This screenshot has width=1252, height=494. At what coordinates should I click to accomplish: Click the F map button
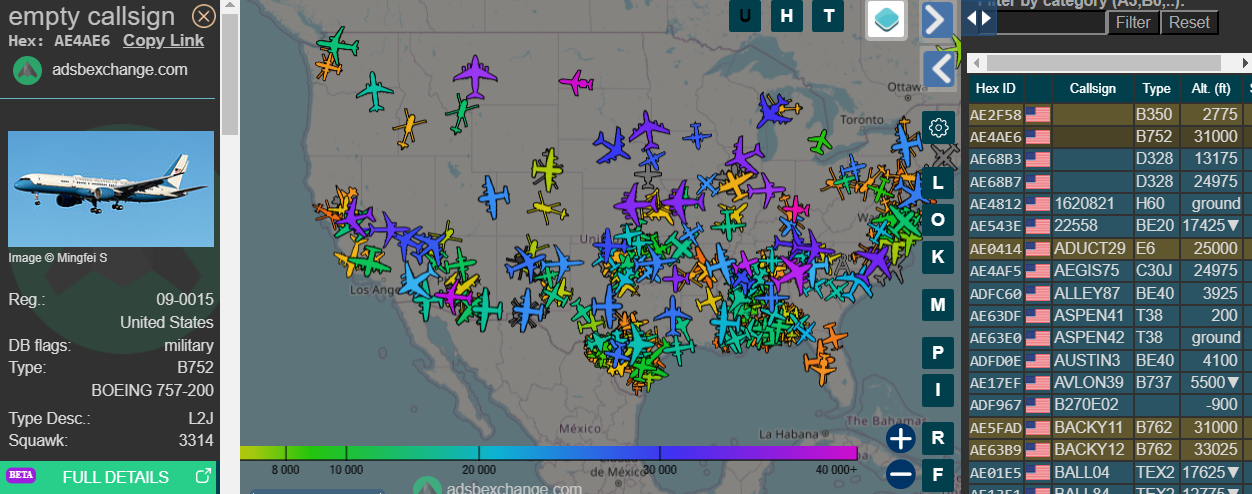(938, 474)
